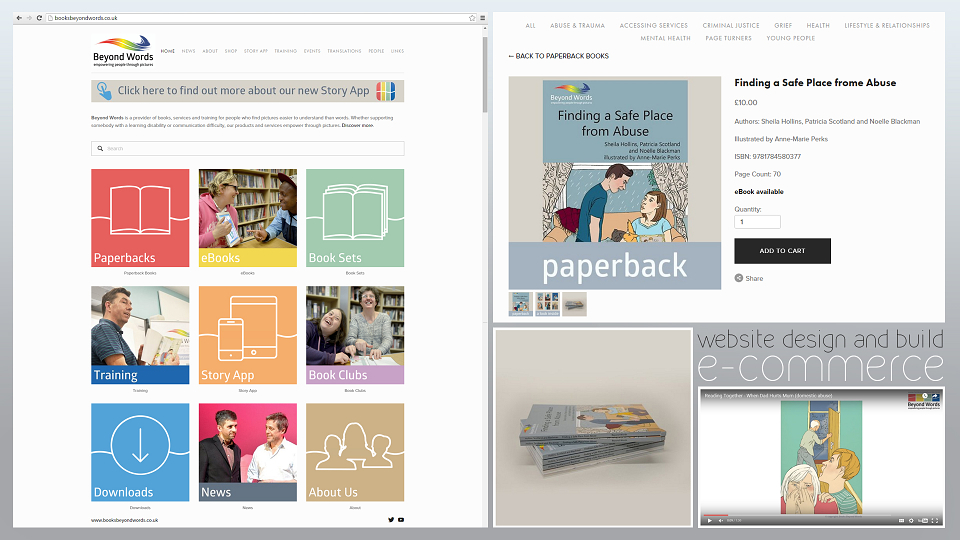Select the ALL category filter

(x=530, y=26)
